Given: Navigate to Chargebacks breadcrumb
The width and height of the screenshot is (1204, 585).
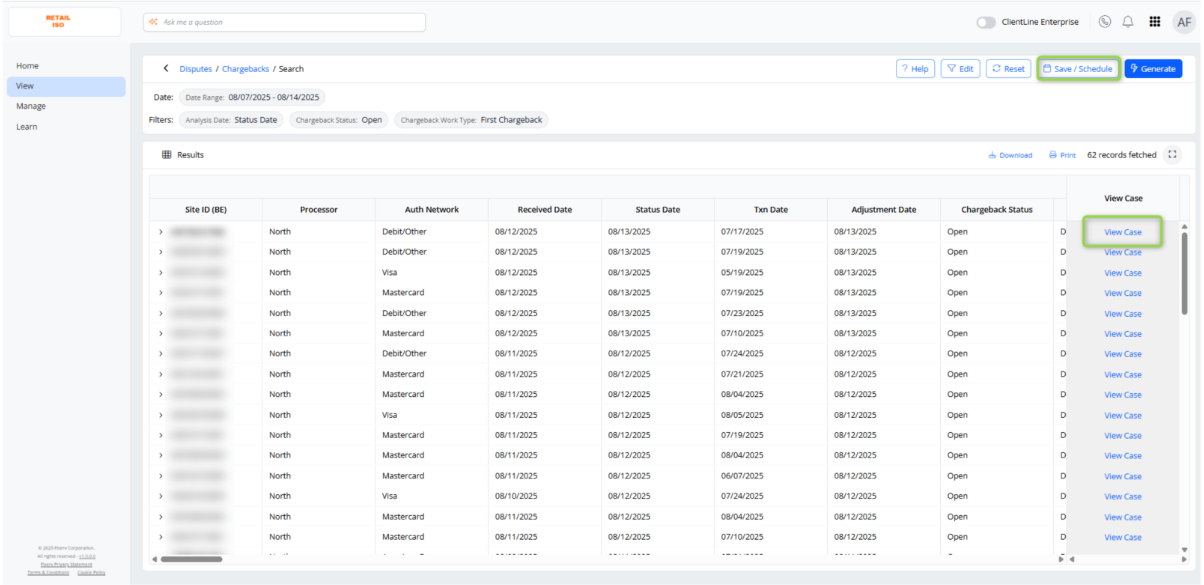Looking at the screenshot, I should (244, 69).
